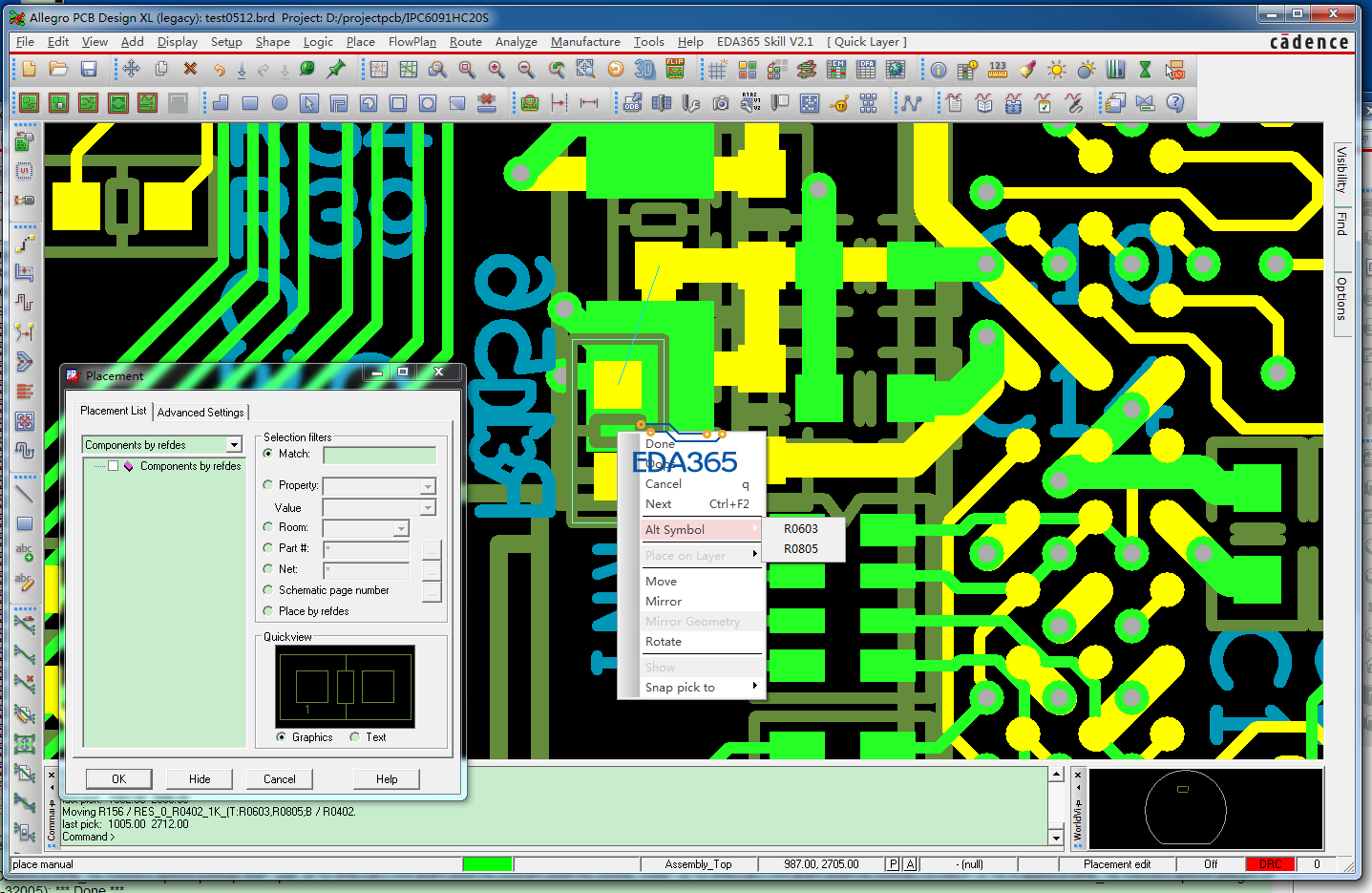
Task: Select the Property radio button
Action: (x=268, y=485)
